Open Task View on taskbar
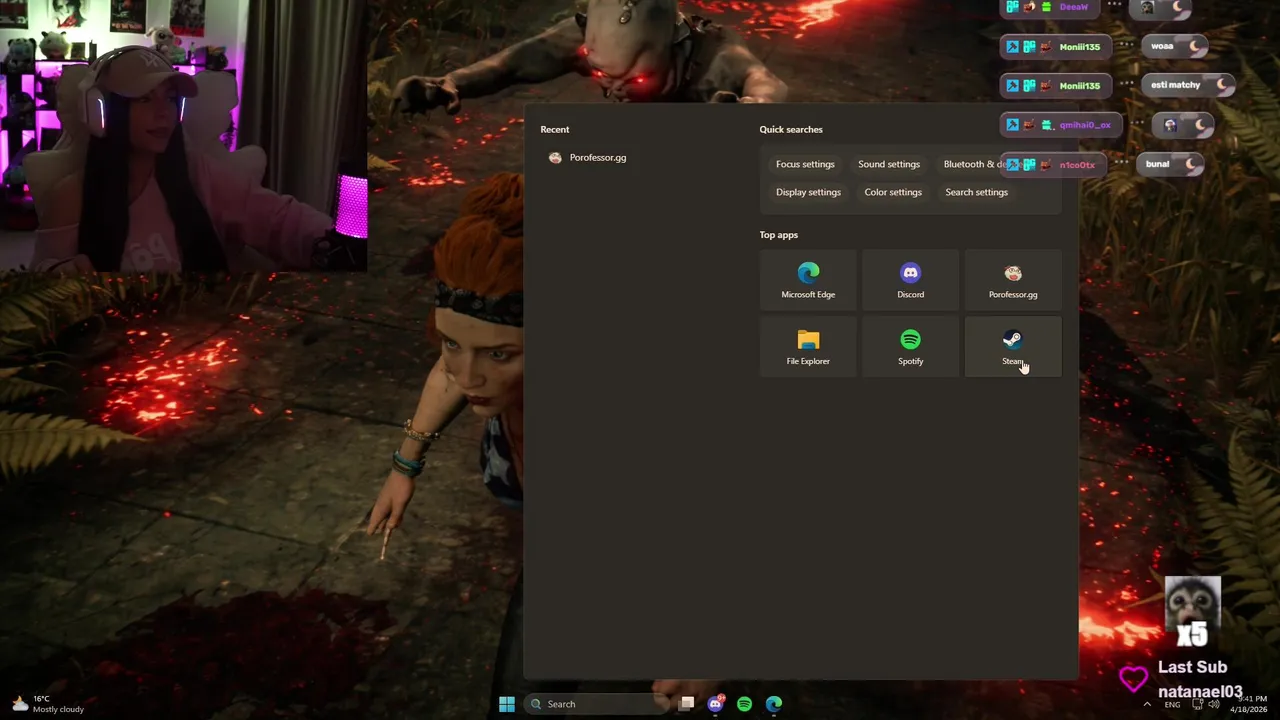This screenshot has height=720, width=1280. click(x=687, y=704)
